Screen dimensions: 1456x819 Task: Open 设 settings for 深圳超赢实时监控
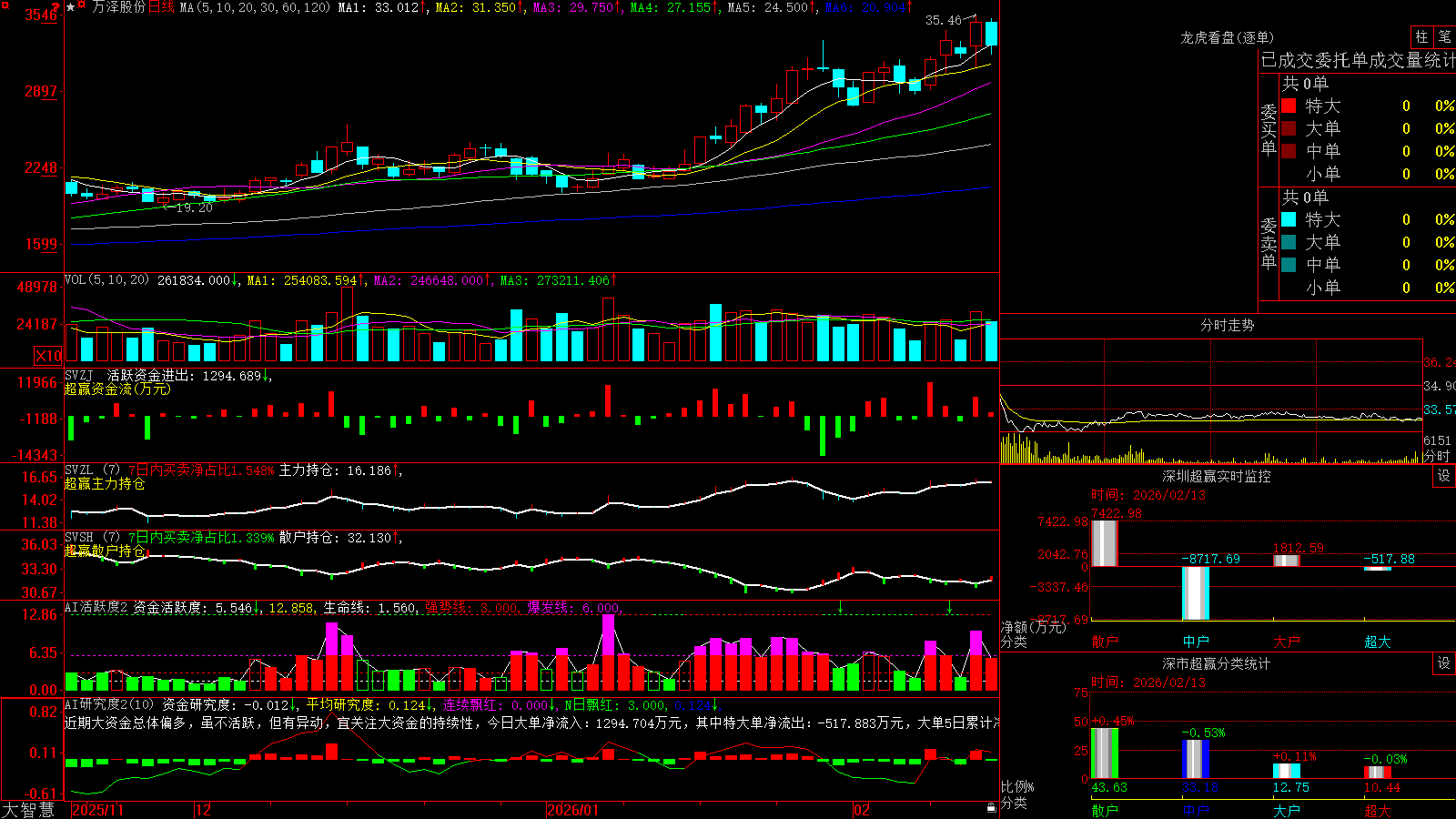coord(1444,476)
